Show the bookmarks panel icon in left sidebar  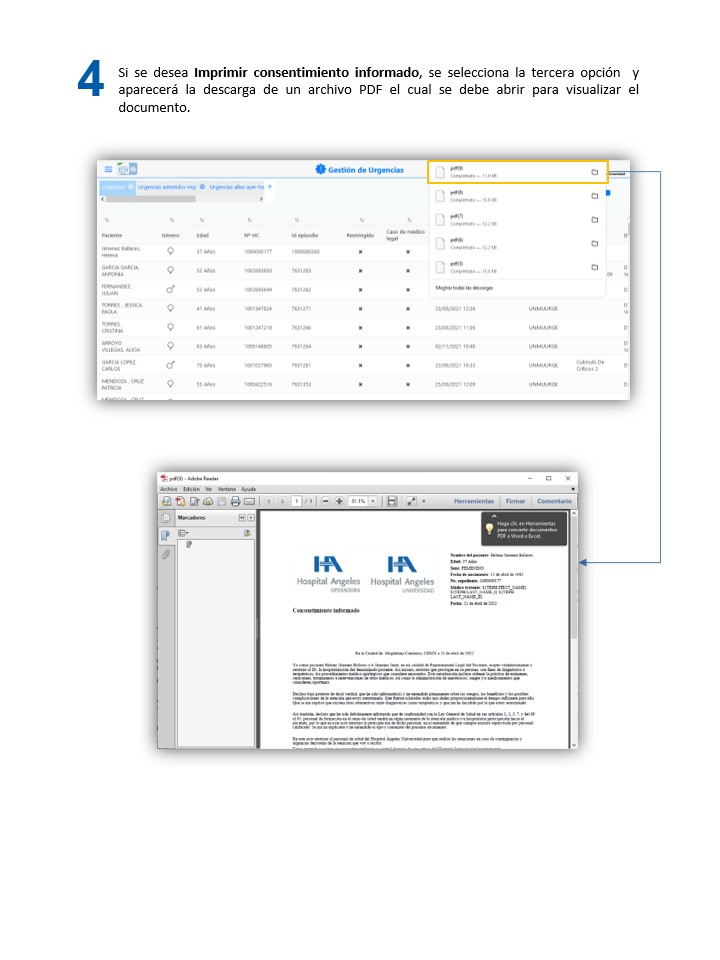click(166, 535)
